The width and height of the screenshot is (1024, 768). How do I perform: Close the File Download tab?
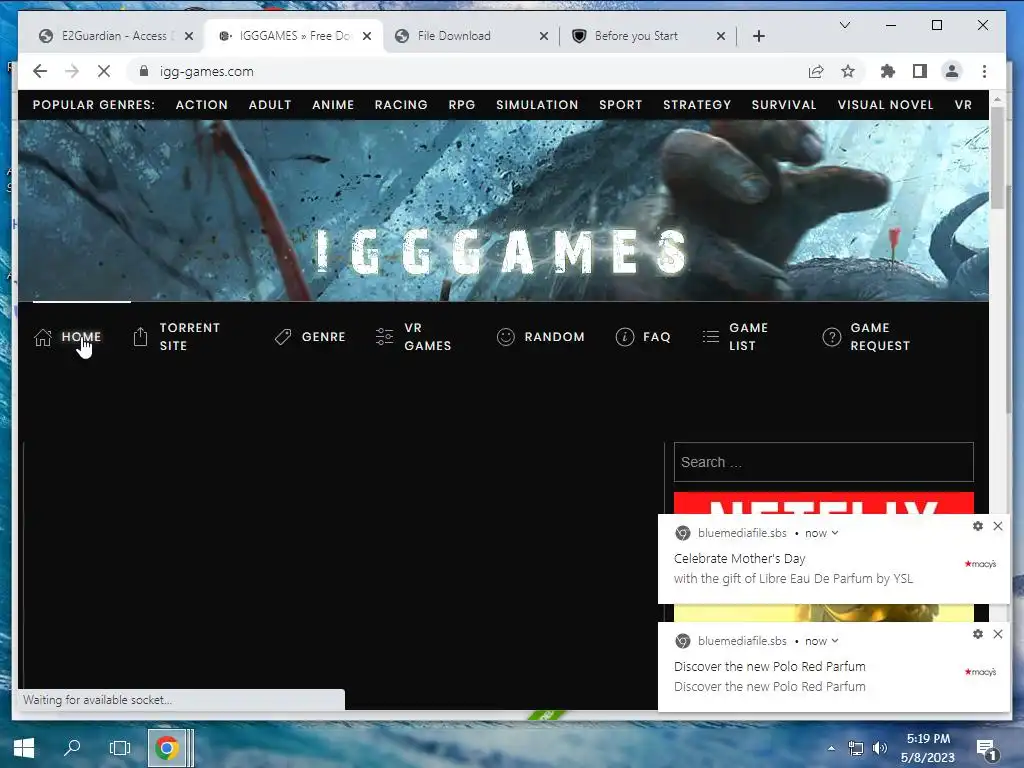click(x=544, y=36)
